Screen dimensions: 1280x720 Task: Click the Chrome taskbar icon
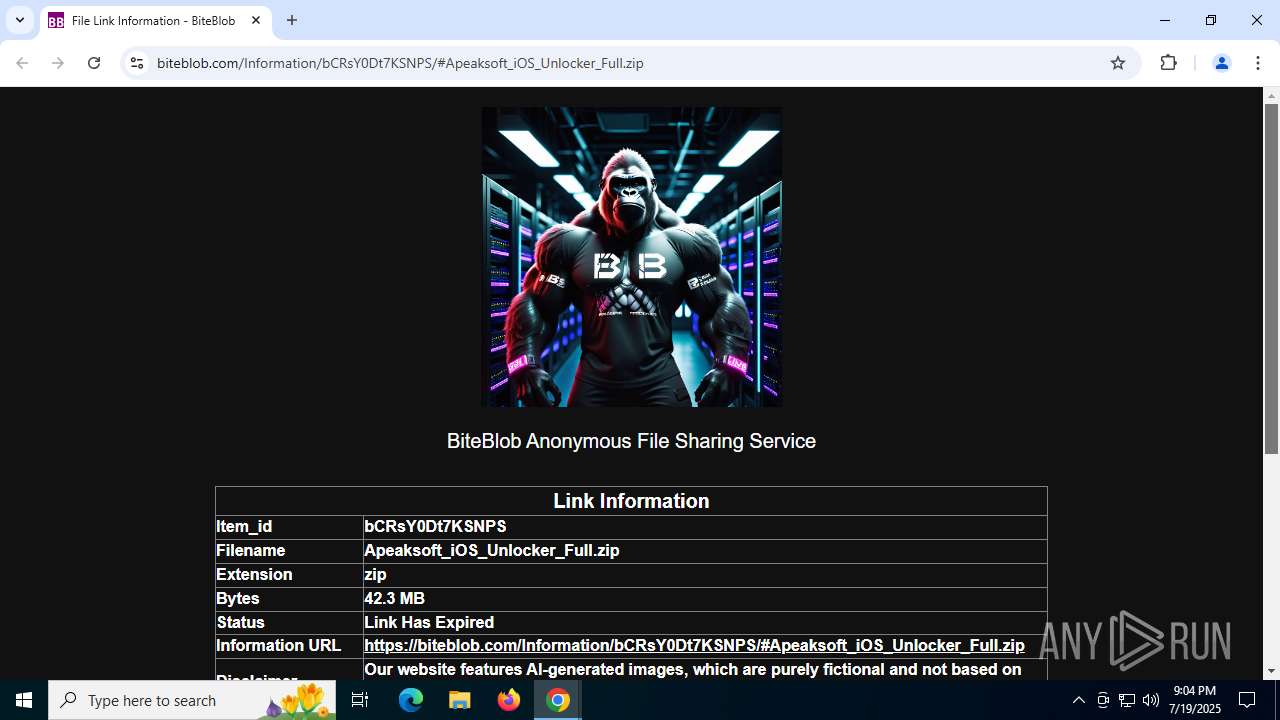pyautogui.click(x=558, y=700)
